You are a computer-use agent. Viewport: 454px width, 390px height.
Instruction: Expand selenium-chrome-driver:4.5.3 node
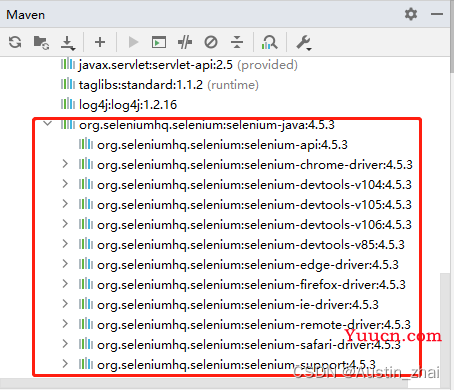point(65,164)
